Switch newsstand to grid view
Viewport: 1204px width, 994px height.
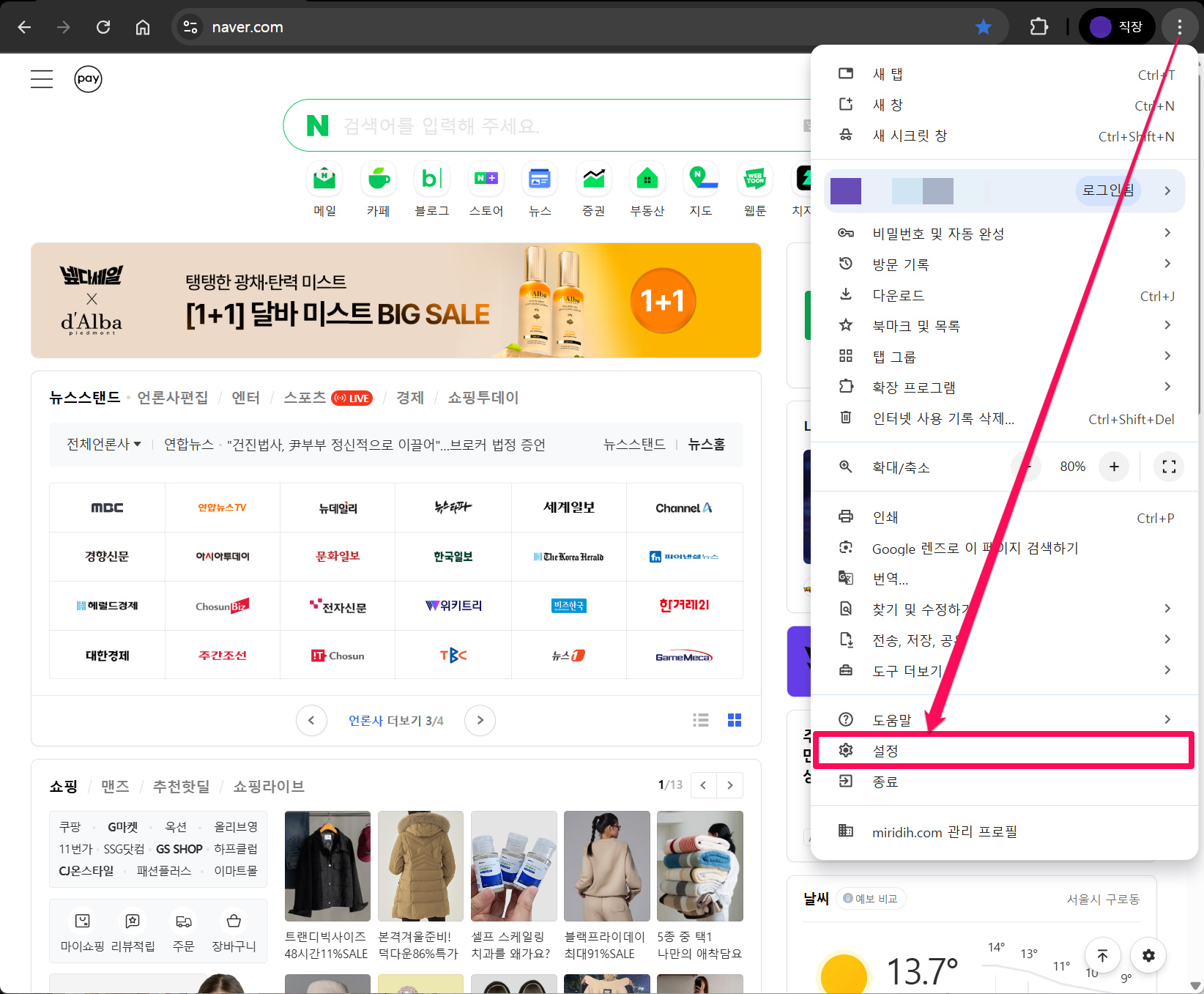735,720
